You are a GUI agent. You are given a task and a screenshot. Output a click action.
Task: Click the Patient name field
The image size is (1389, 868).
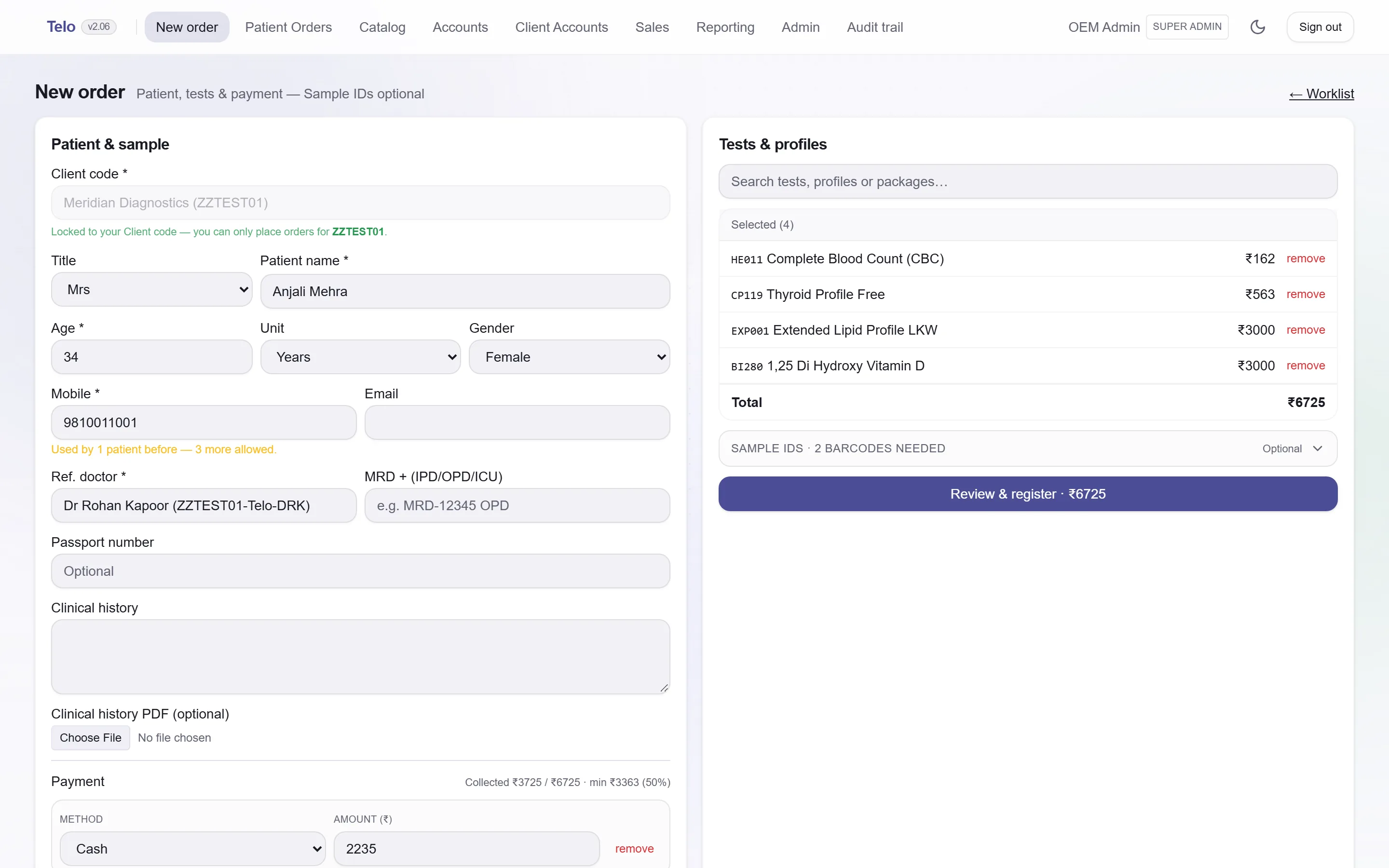pos(465,291)
